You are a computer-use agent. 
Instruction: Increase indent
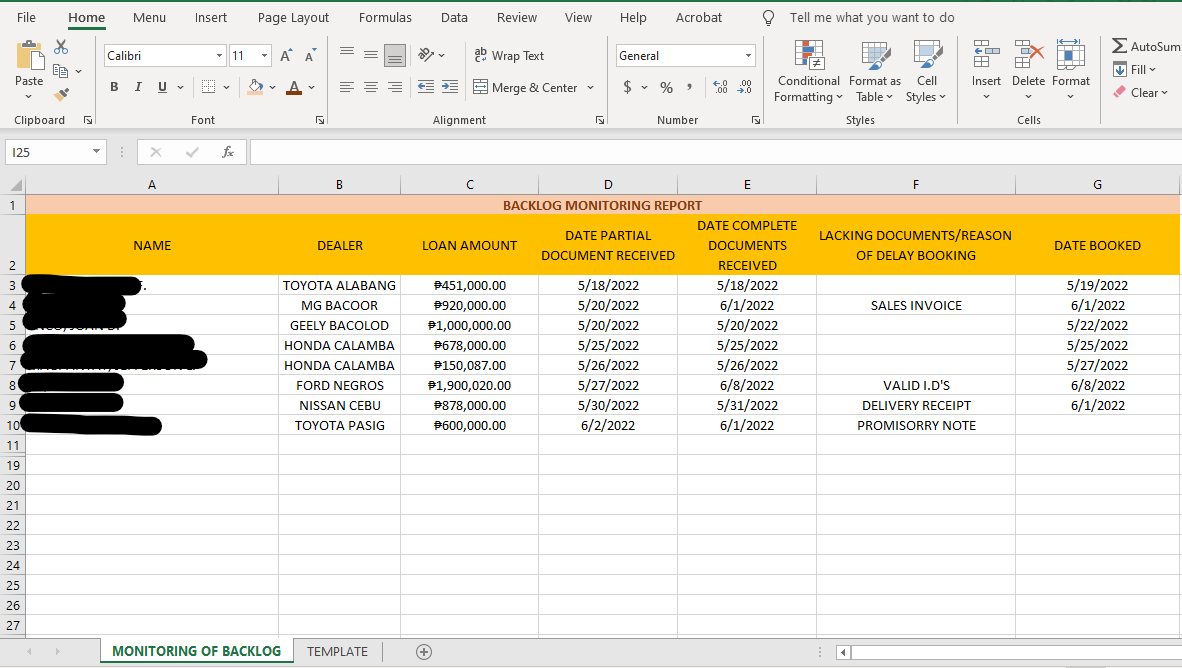[x=450, y=87]
